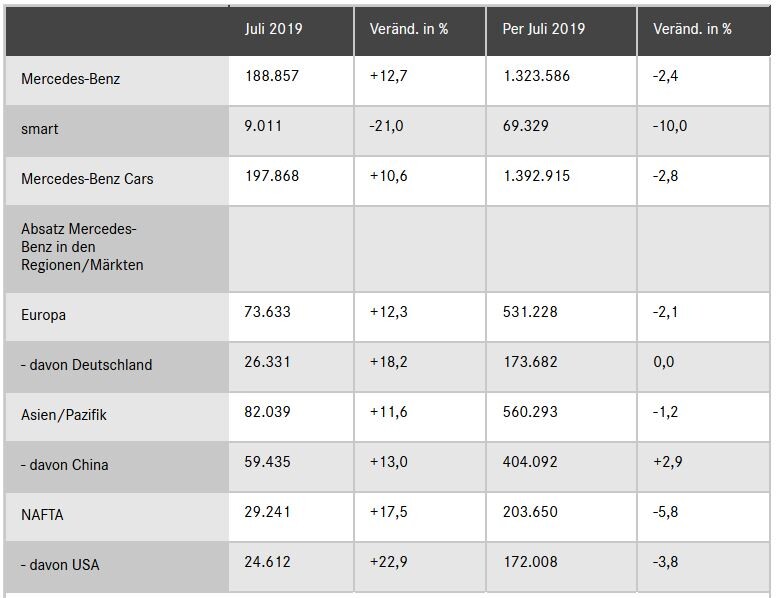
Task: Click the 0,0 change value for Deutschland
Action: [x=664, y=362]
